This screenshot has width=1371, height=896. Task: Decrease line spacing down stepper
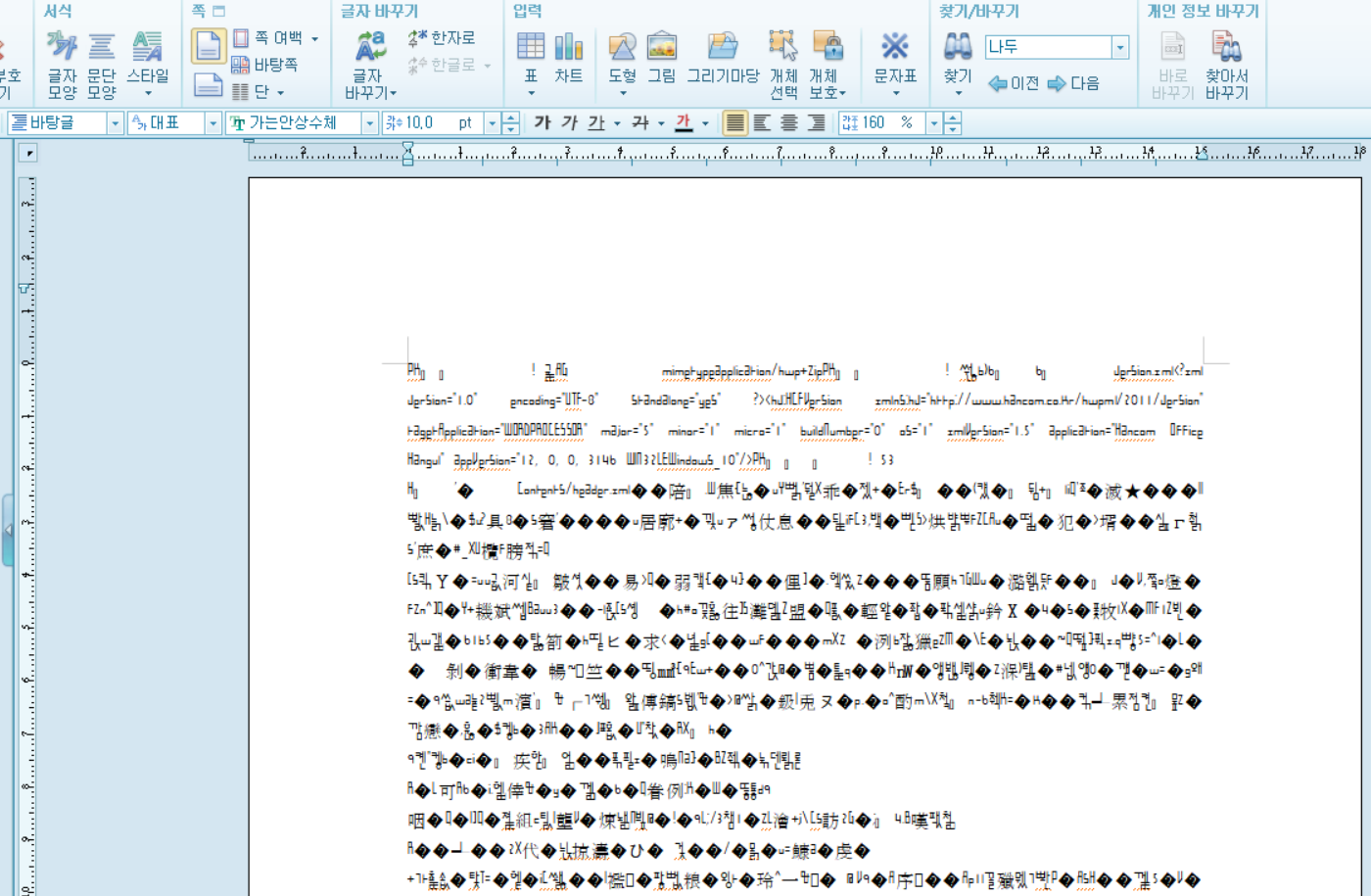952,128
